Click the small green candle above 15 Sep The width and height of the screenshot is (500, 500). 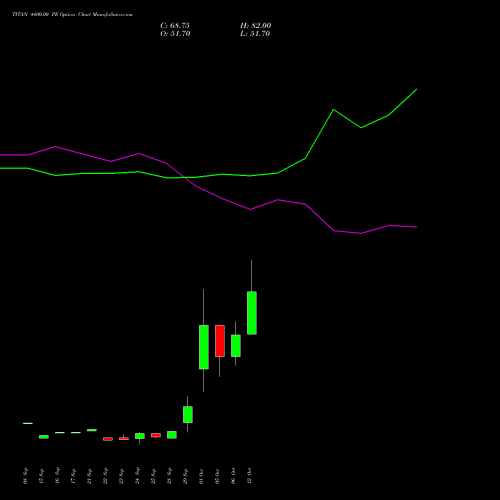coord(44,437)
